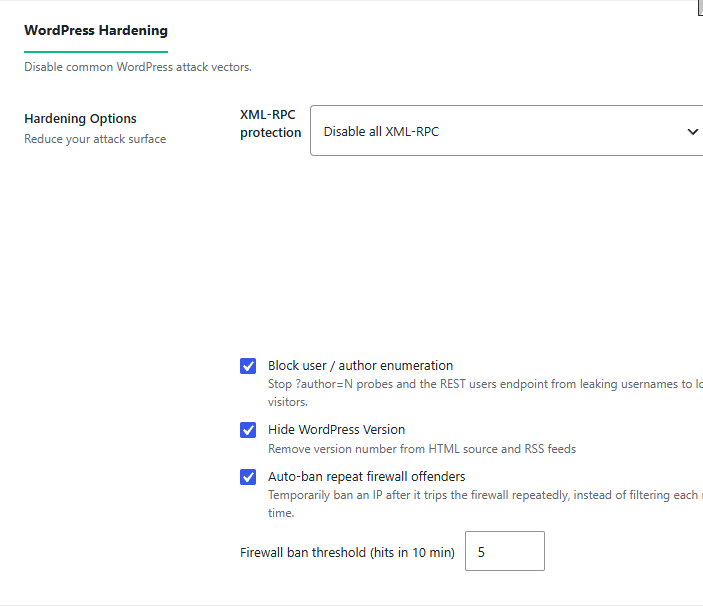Click 'Firewall ban threshold (hits in 10 min)' label
This screenshot has width=703, height=607.
[x=347, y=552]
